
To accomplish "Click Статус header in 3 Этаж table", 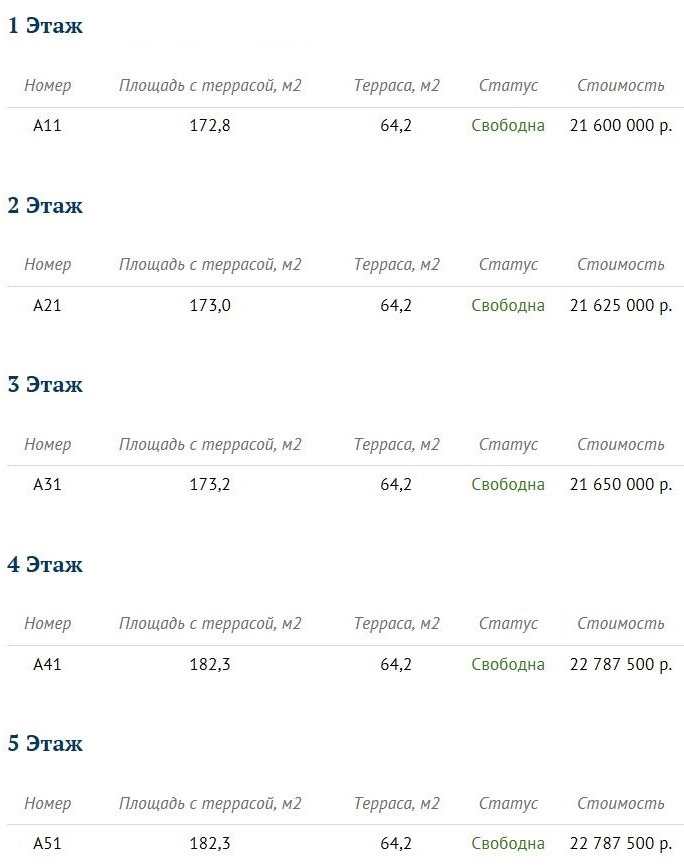I will click(508, 444).
